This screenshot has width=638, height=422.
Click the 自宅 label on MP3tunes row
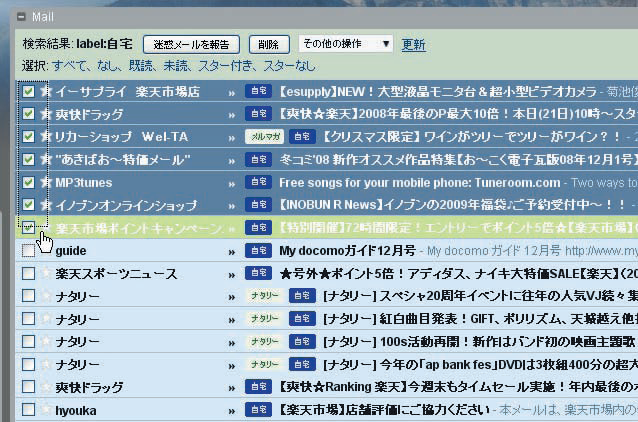(x=258, y=182)
